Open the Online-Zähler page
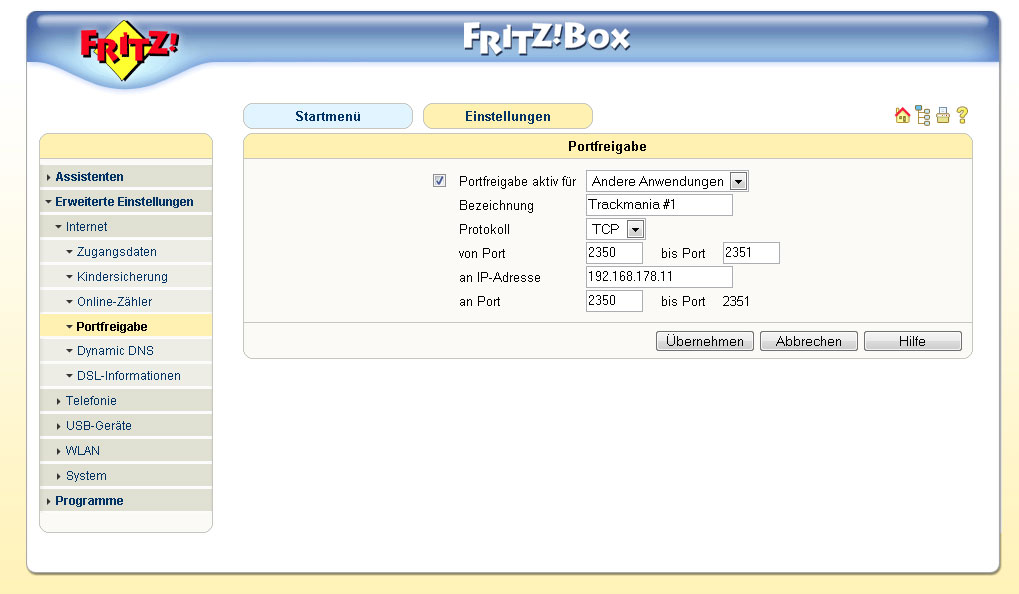Viewport: 1019px width, 594px height. coord(126,302)
